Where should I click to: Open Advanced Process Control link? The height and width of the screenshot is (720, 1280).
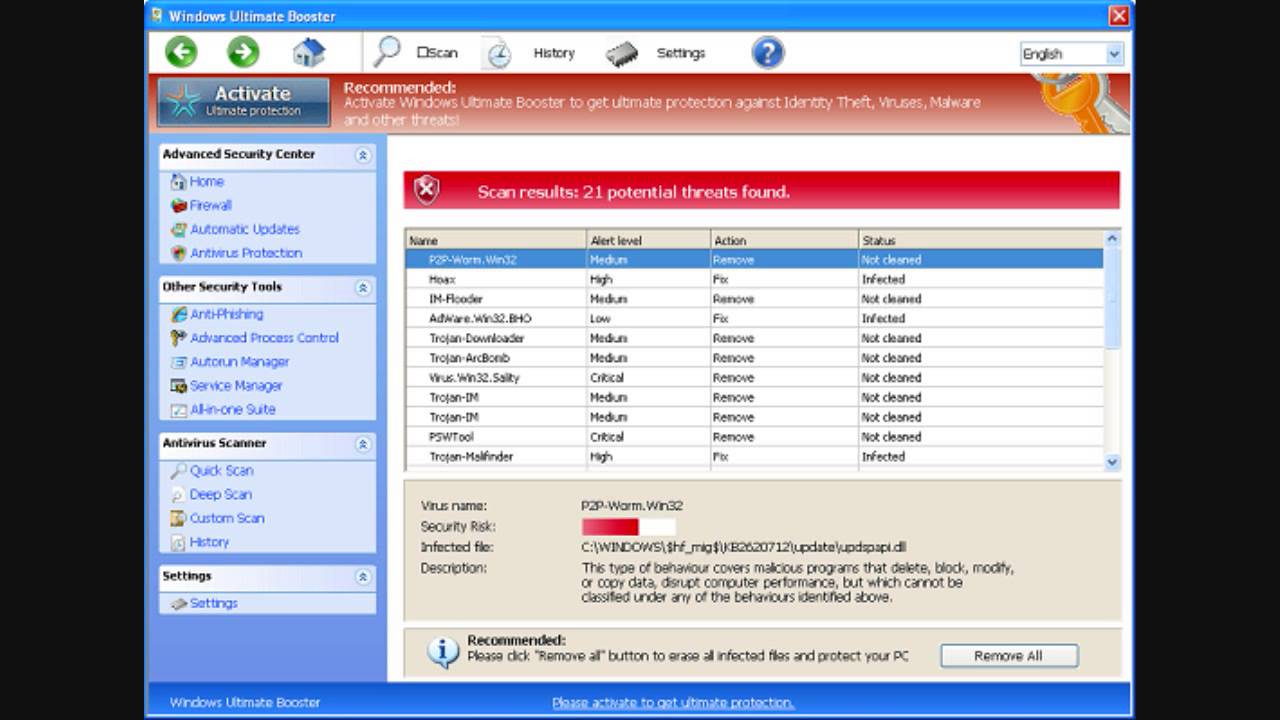click(264, 338)
